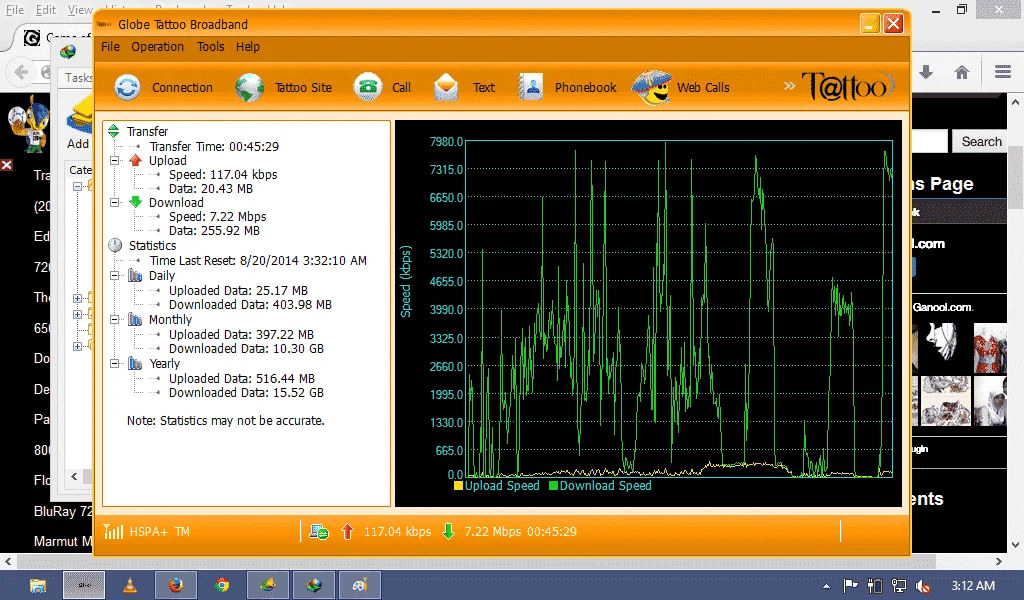
Task: Select download Speed: 7.22 Mbps row
Action: coord(217,217)
